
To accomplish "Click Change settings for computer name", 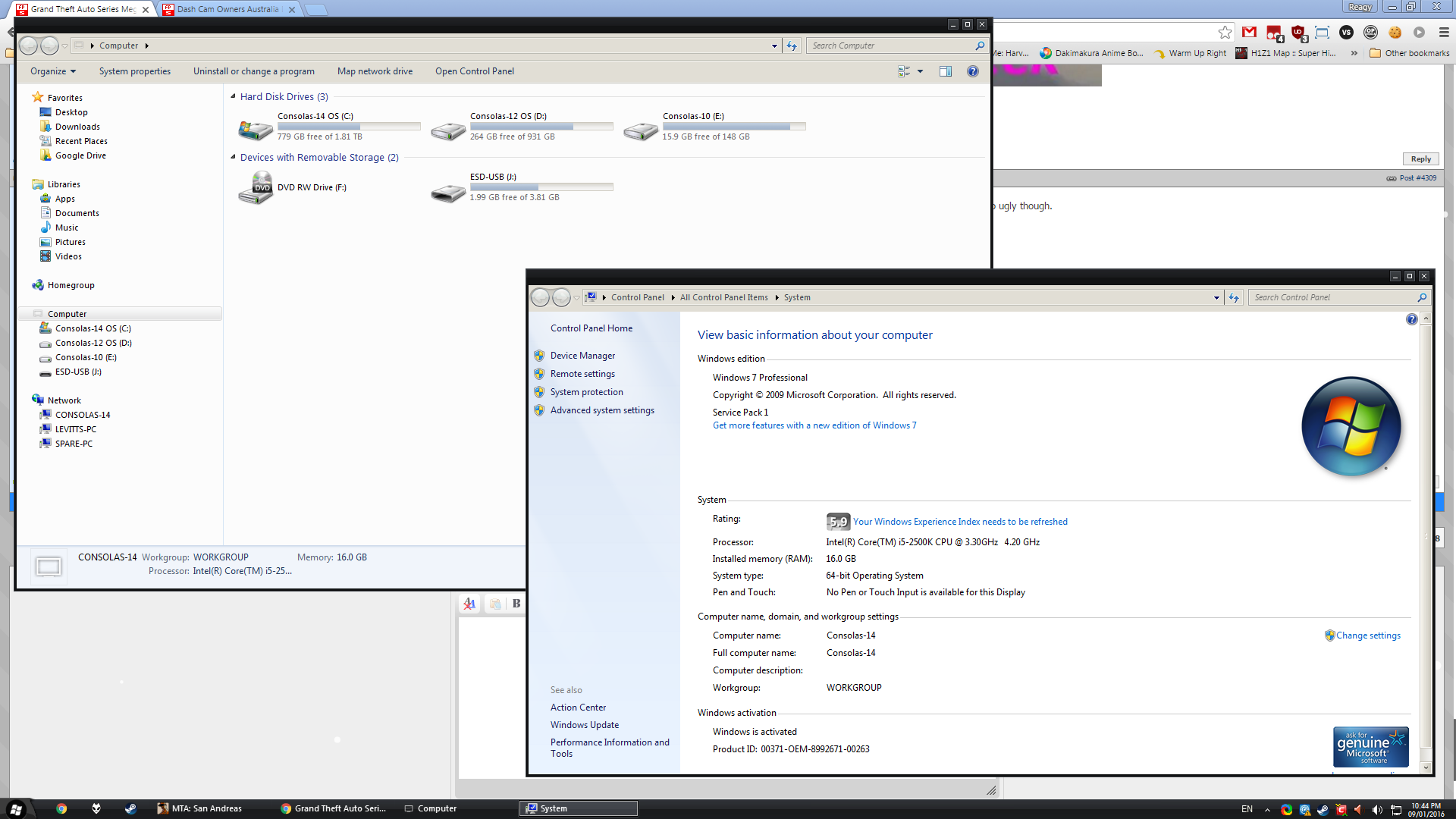I will click(x=1367, y=635).
